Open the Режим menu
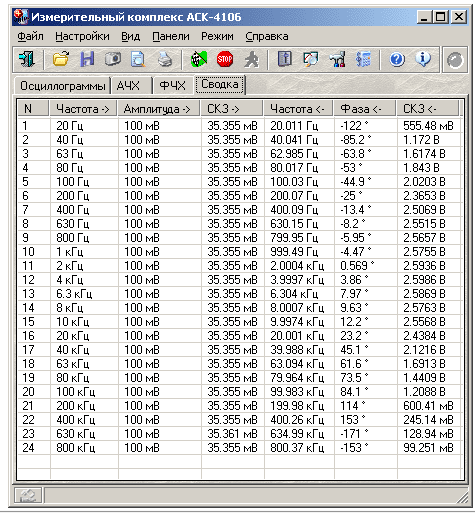 click(x=217, y=36)
